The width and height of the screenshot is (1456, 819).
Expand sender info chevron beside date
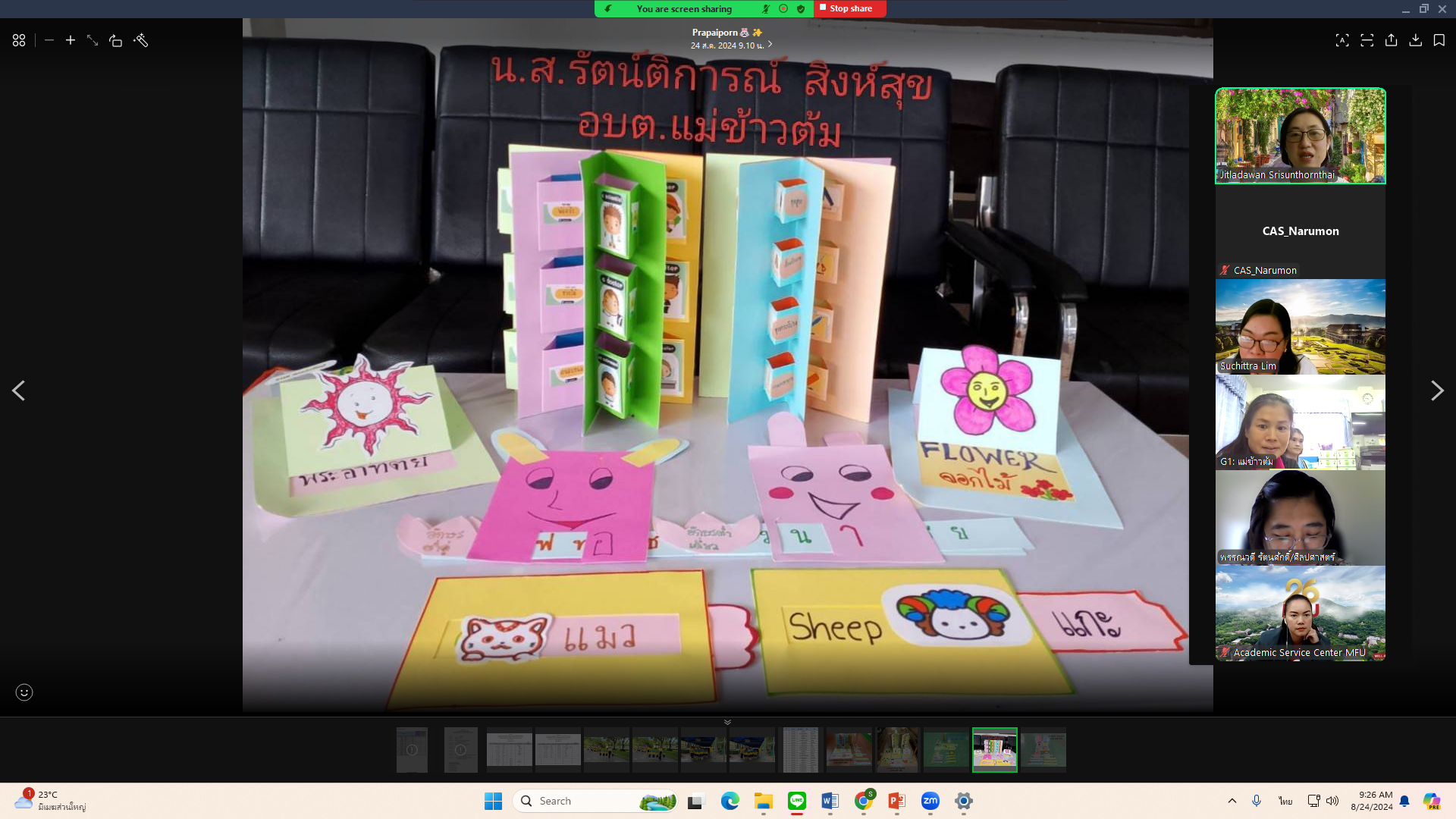tap(770, 44)
